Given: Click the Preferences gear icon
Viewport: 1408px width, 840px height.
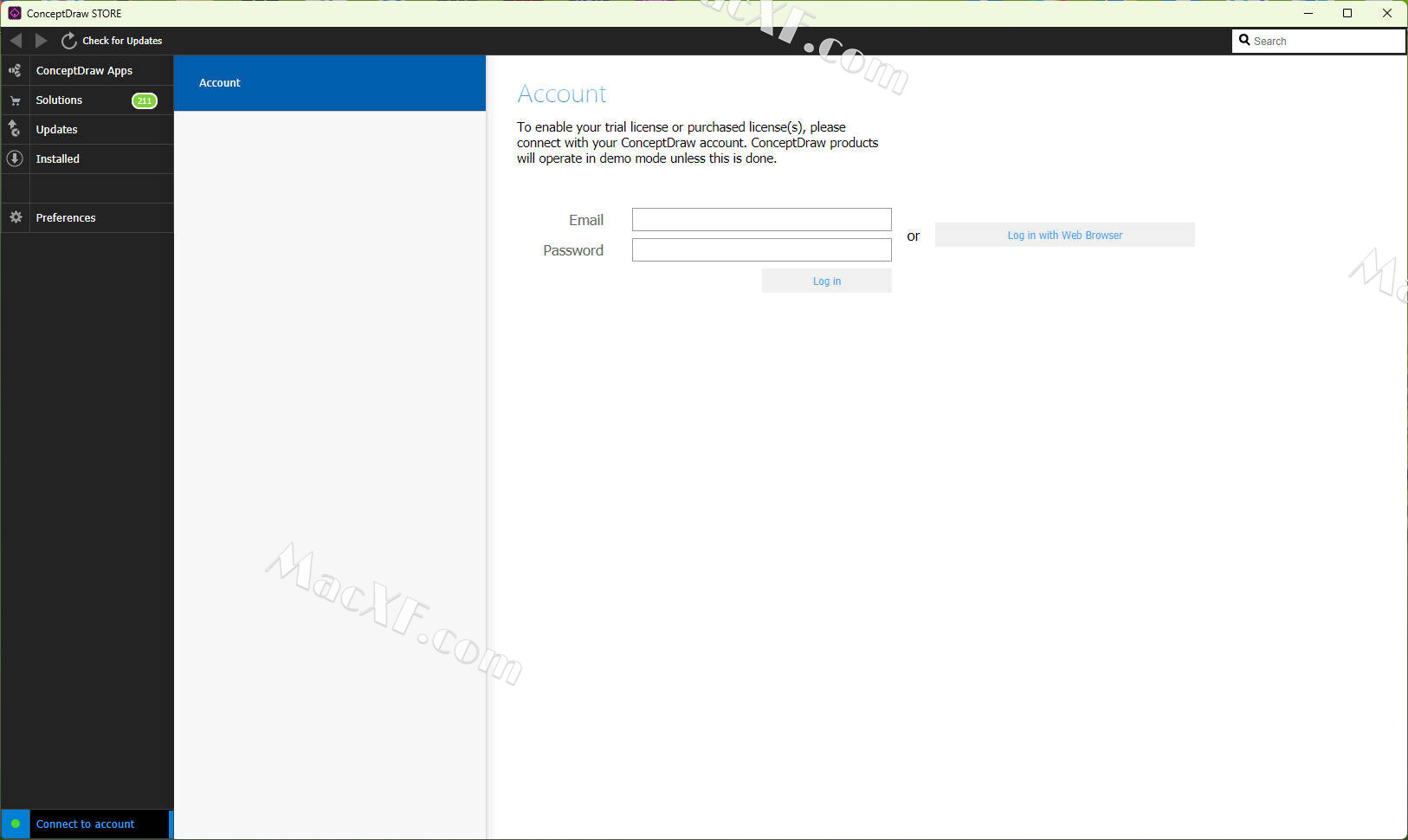Looking at the screenshot, I should click(x=15, y=217).
